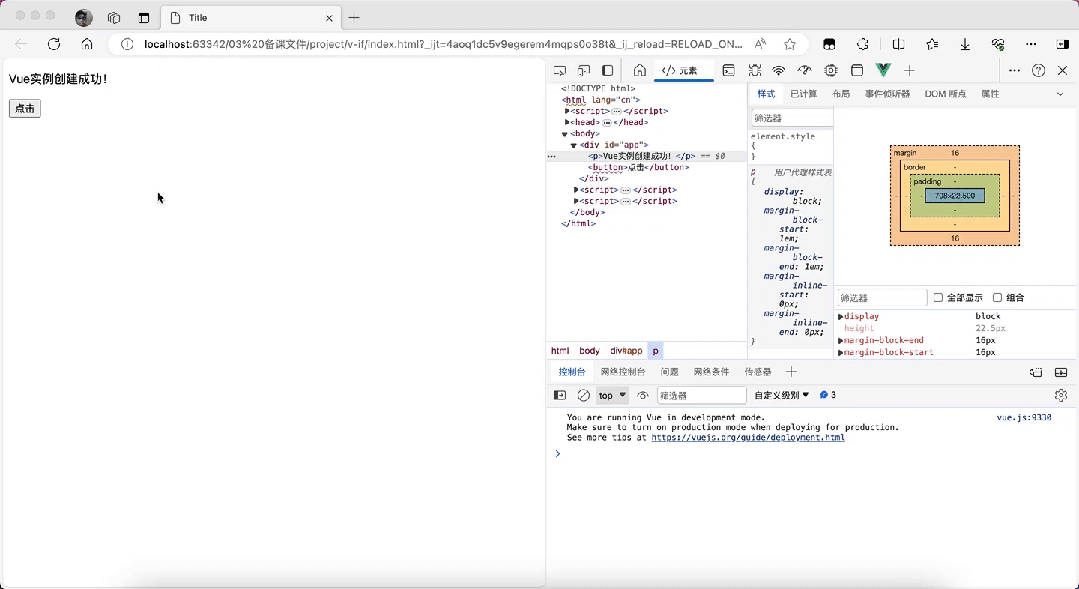Add page to favorites star icon

tap(790, 44)
